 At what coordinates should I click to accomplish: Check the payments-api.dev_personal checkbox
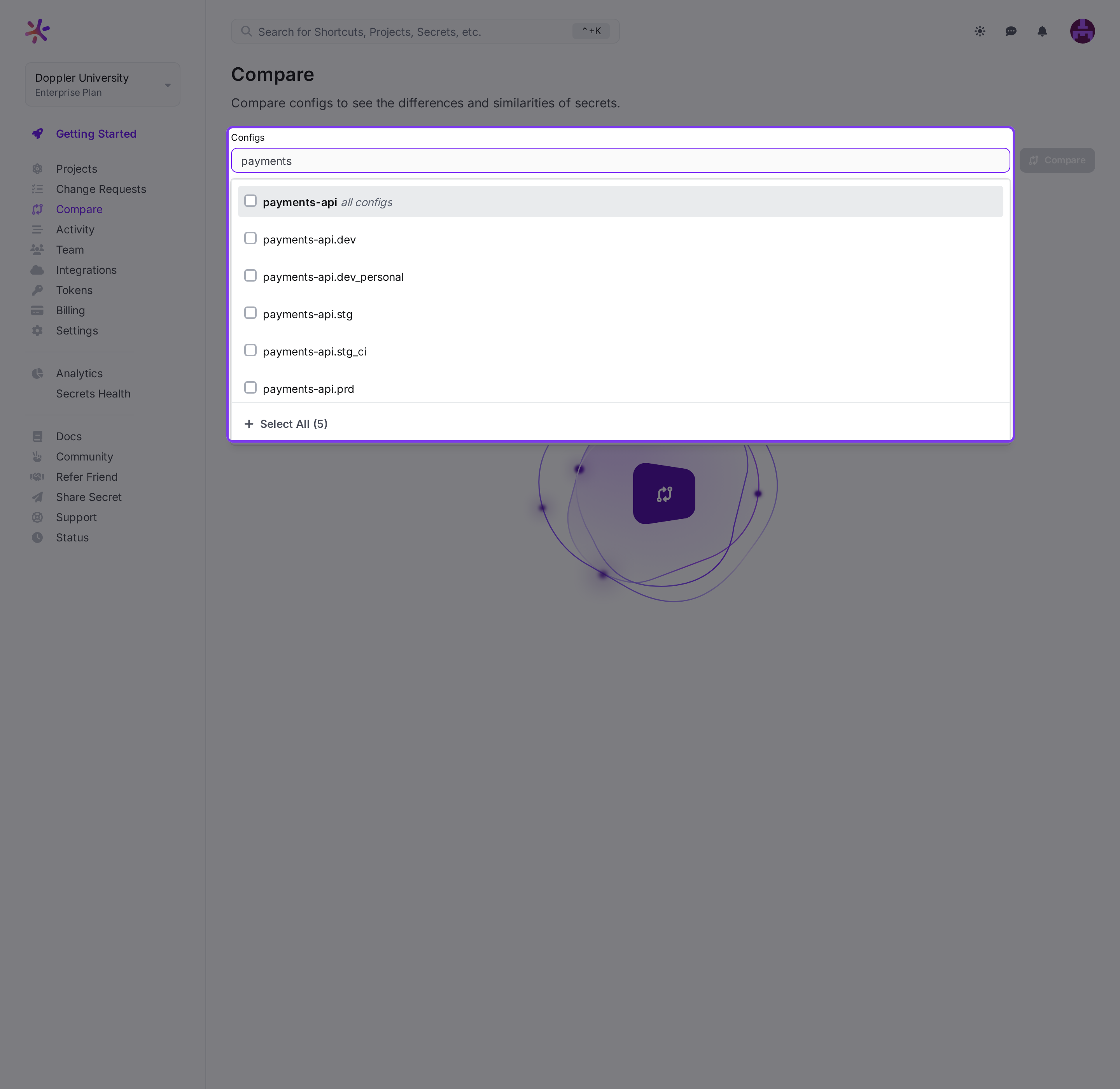[x=250, y=276]
